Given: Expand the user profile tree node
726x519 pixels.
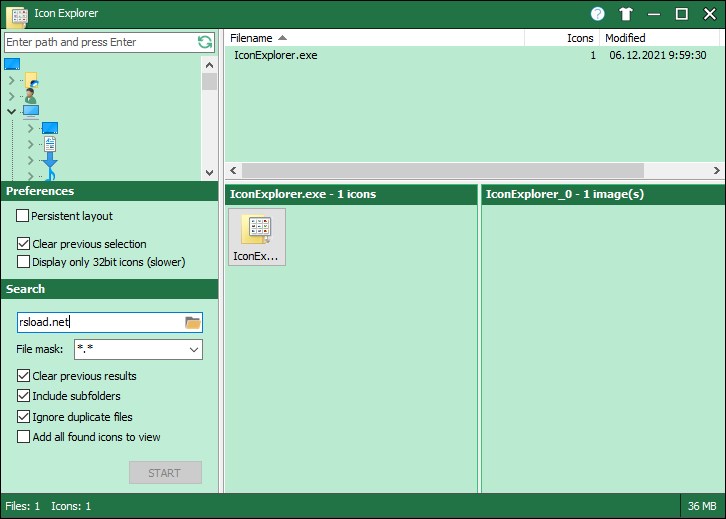Looking at the screenshot, I should coord(12,96).
